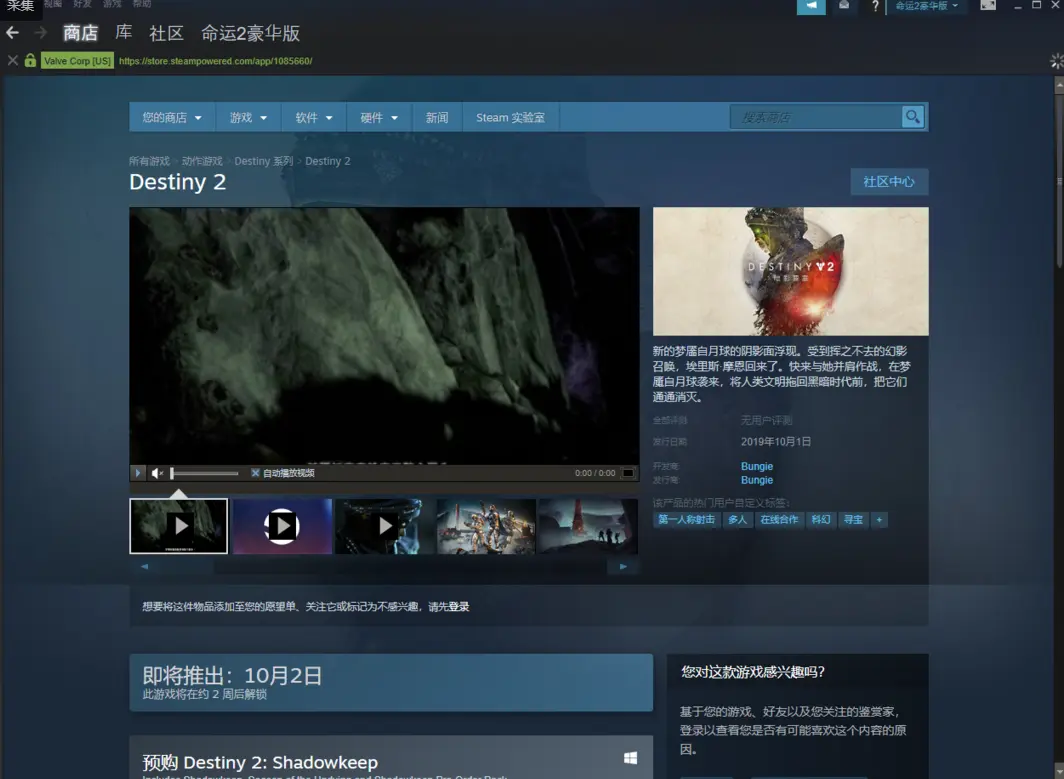Click the search magnifier button

pyautogui.click(x=913, y=117)
